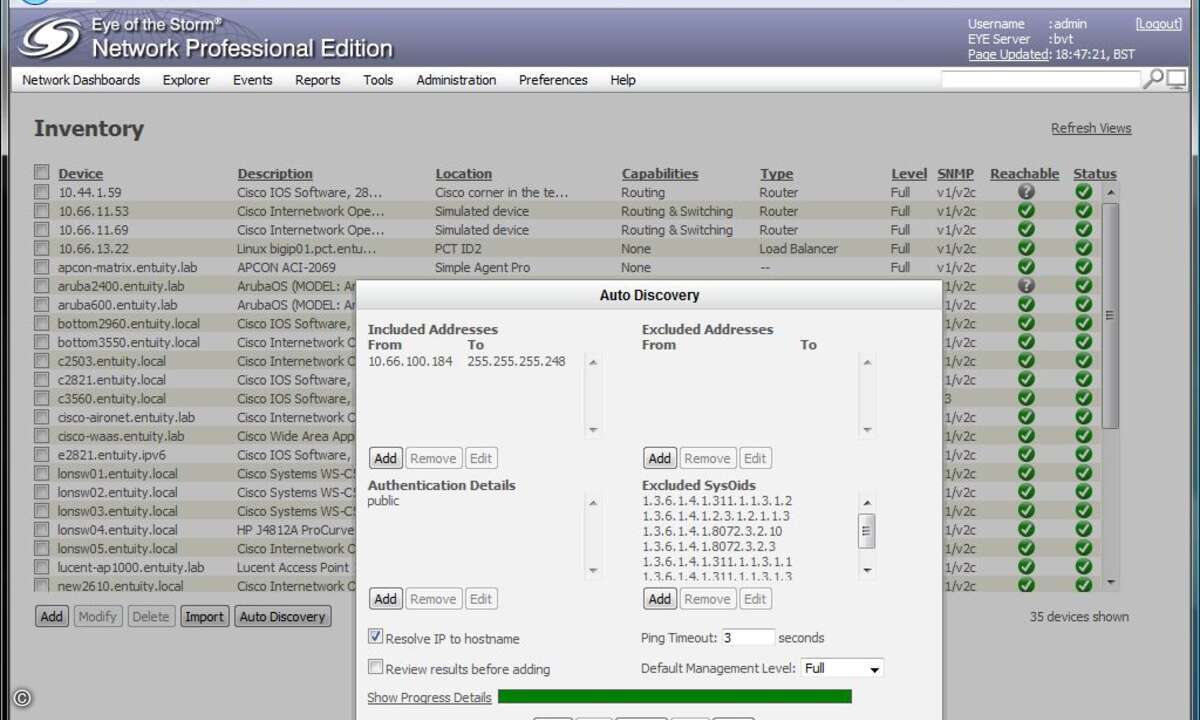
Task: Click the Inventory table scroll-down arrow
Action: pyautogui.click(x=1110, y=582)
